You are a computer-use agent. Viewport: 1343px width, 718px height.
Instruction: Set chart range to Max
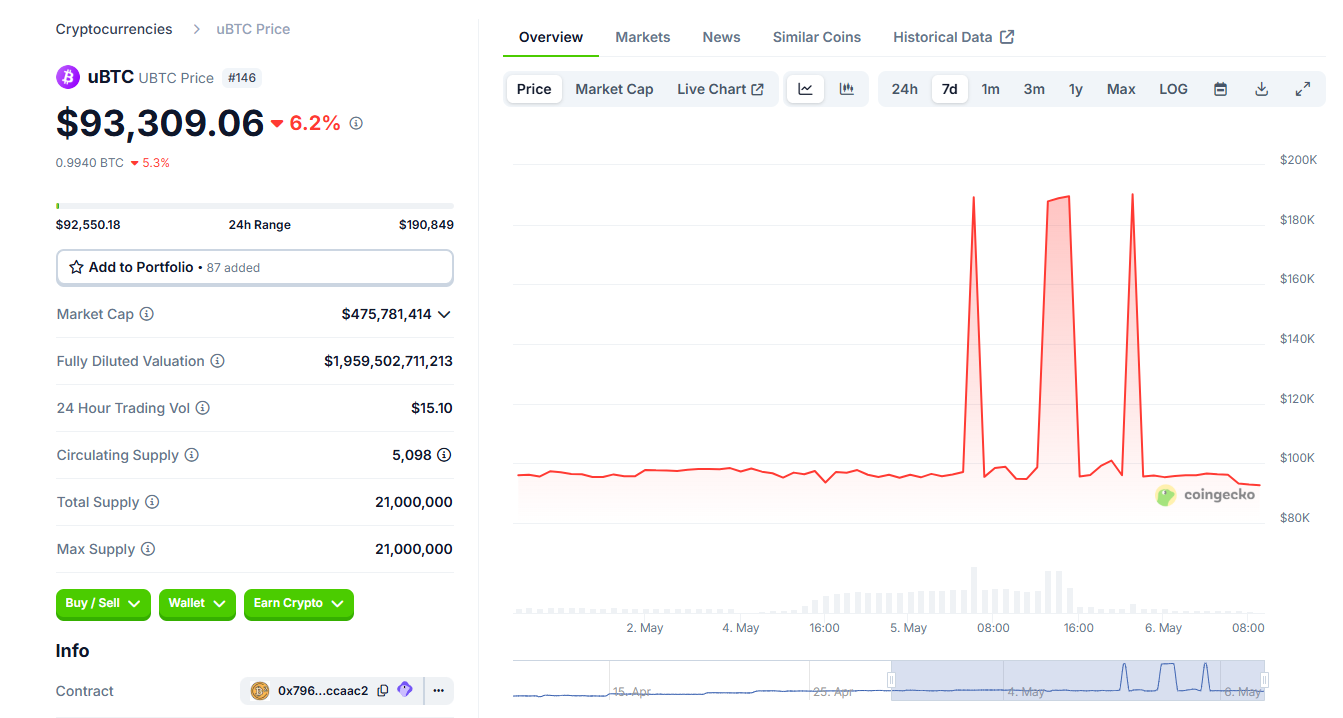[1121, 89]
